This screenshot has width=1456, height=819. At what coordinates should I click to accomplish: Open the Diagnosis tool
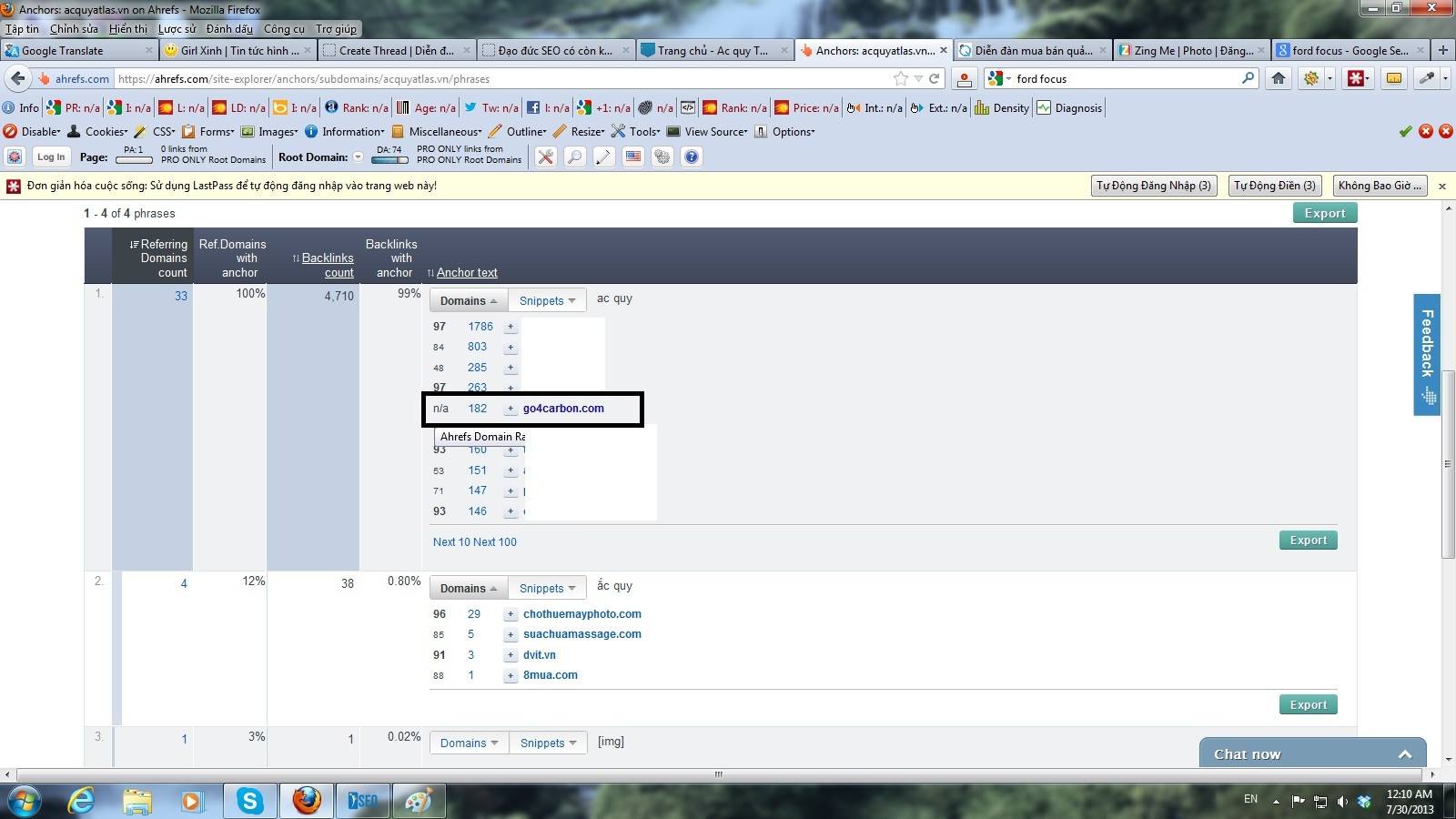point(1069,107)
